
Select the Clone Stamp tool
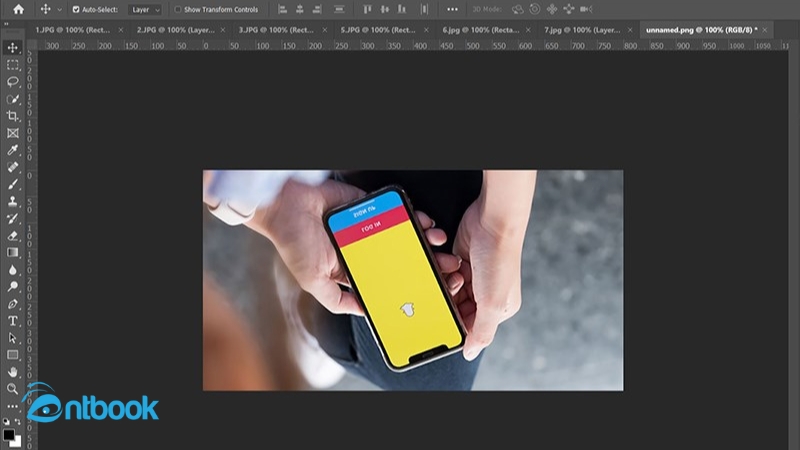[x=13, y=201]
